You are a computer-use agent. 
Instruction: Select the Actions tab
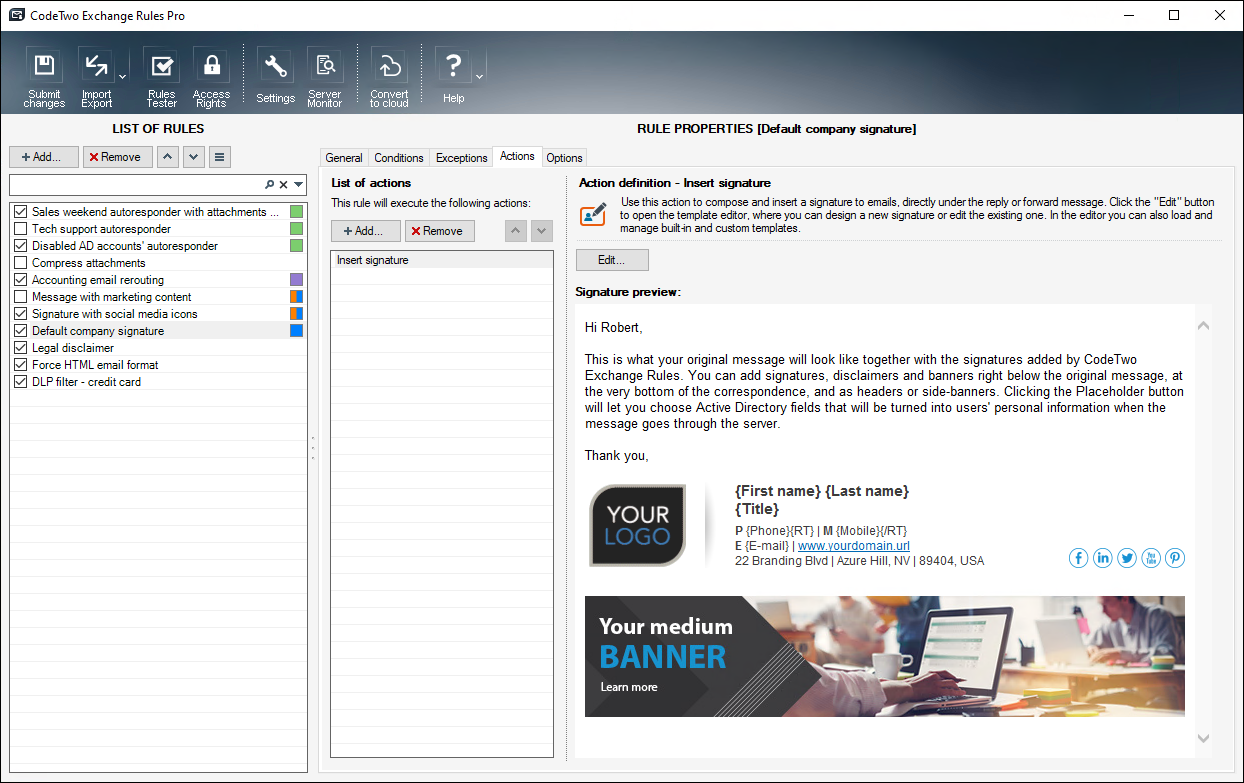tap(517, 156)
